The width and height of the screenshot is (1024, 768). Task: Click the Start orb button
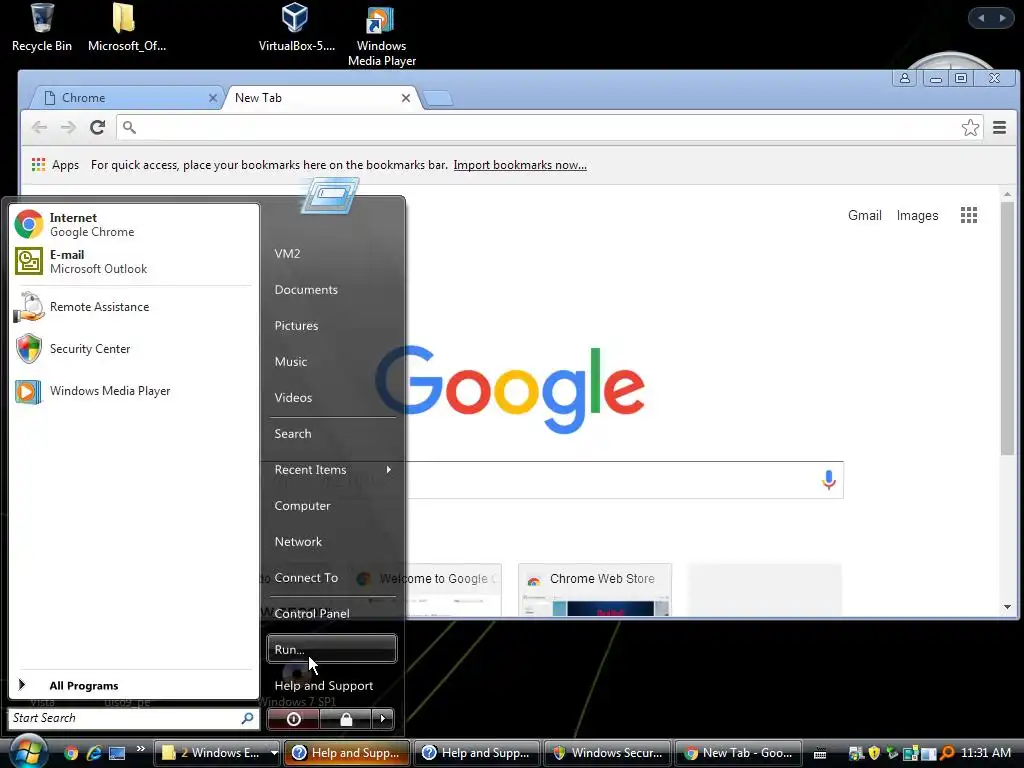pyautogui.click(x=27, y=752)
